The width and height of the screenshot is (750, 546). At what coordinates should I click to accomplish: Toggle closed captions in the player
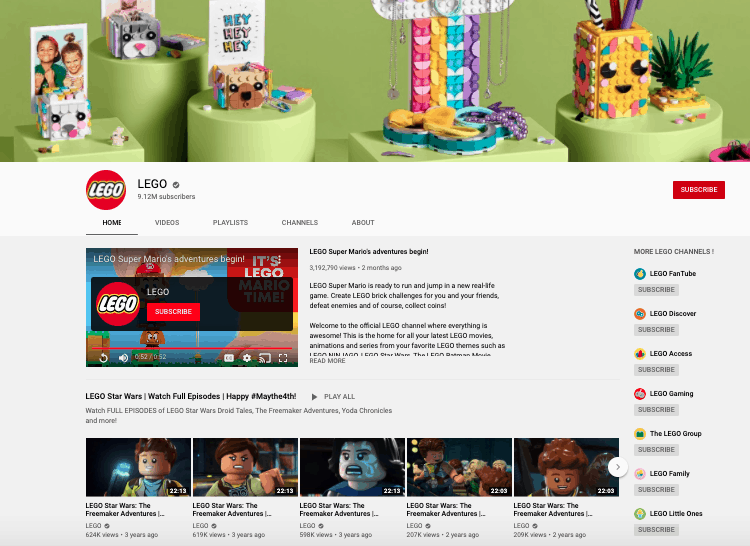[229, 358]
